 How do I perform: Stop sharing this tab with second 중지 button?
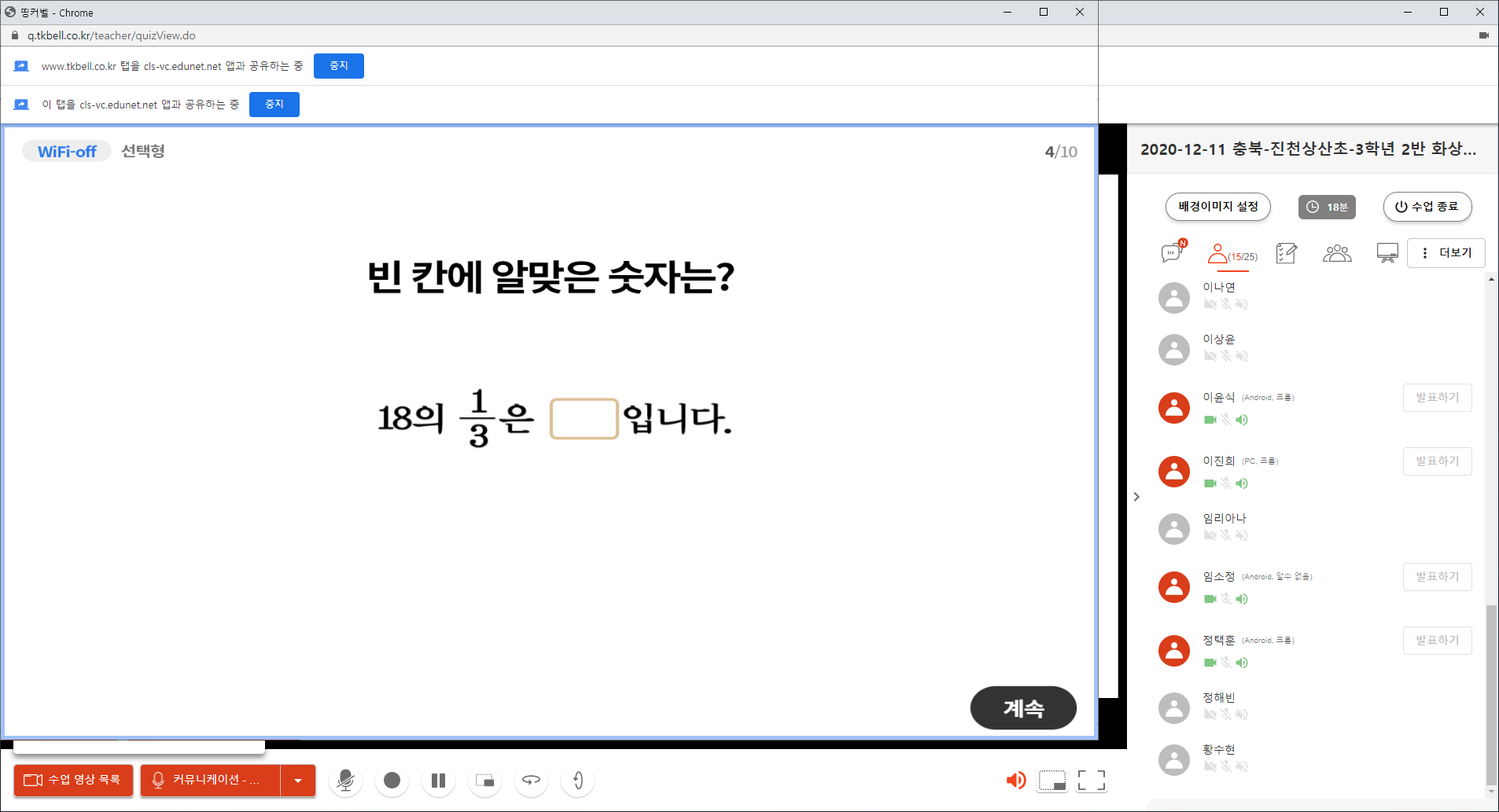[274, 105]
